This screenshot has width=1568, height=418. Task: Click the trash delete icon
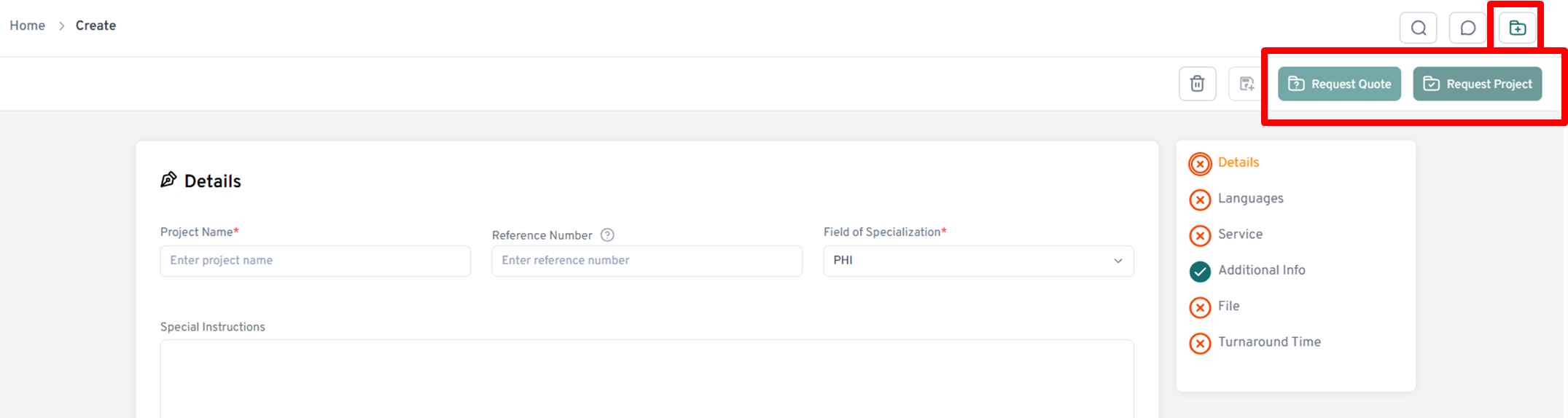[x=1197, y=84]
